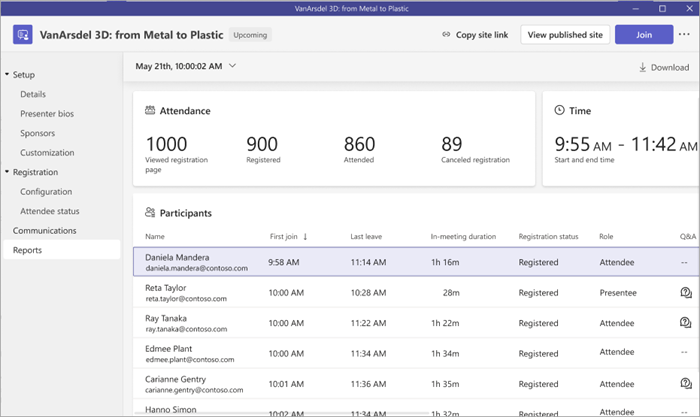This screenshot has width=700, height=417.
Task: Open Presenter bios in sidebar
Action: tap(46, 114)
